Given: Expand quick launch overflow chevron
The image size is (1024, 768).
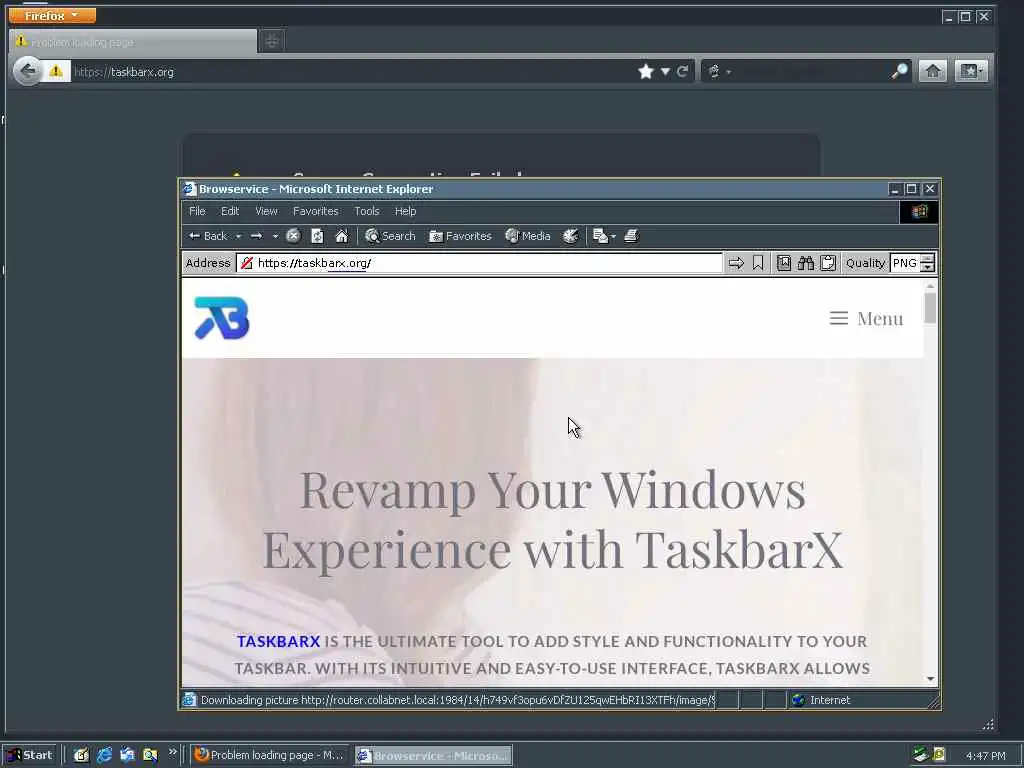Looking at the screenshot, I should (172, 752).
